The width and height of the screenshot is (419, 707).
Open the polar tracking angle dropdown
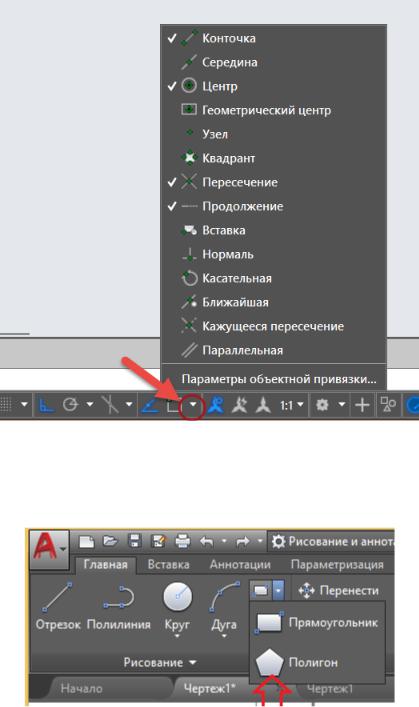pos(90,404)
